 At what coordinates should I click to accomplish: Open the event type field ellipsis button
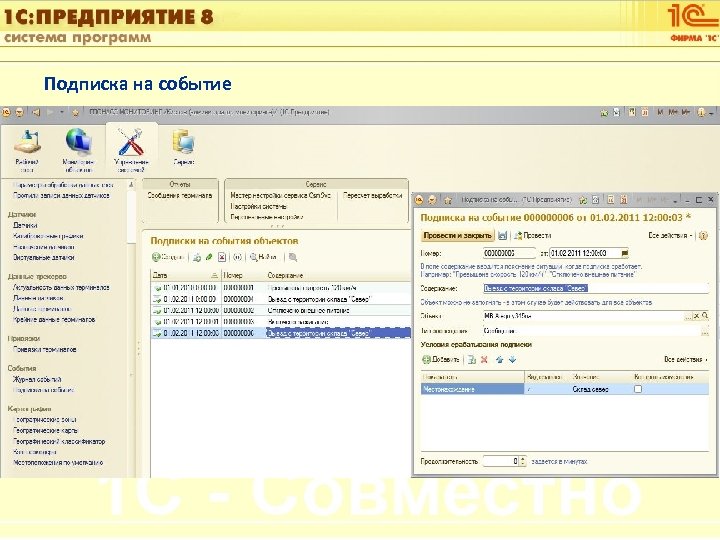pos(705,331)
